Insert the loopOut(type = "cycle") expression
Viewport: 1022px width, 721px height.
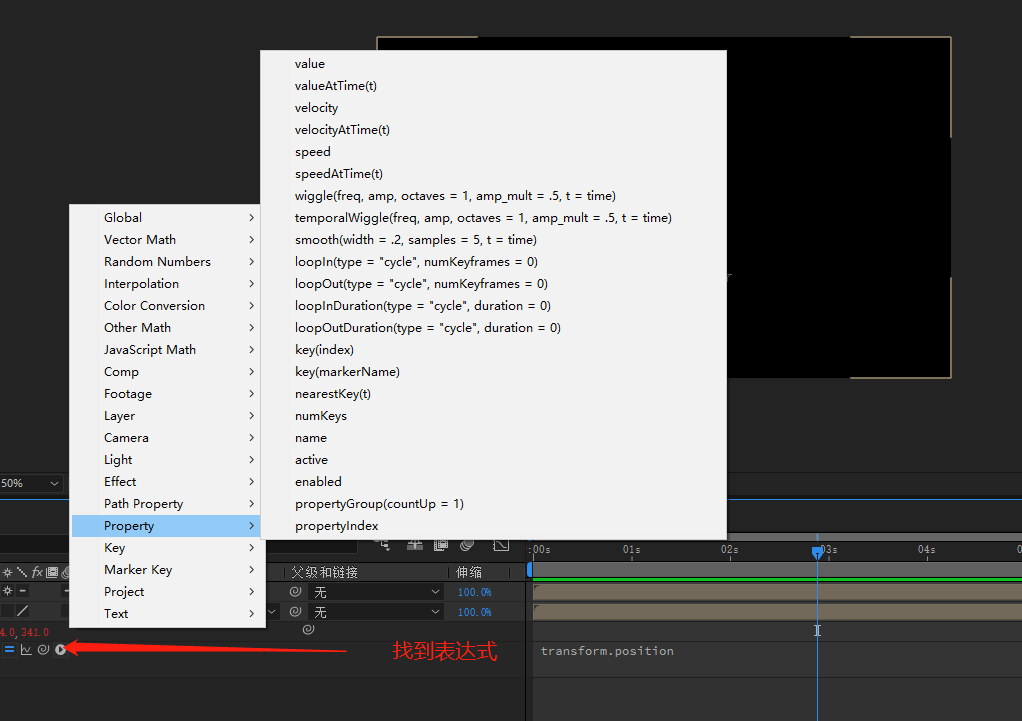[493, 284]
